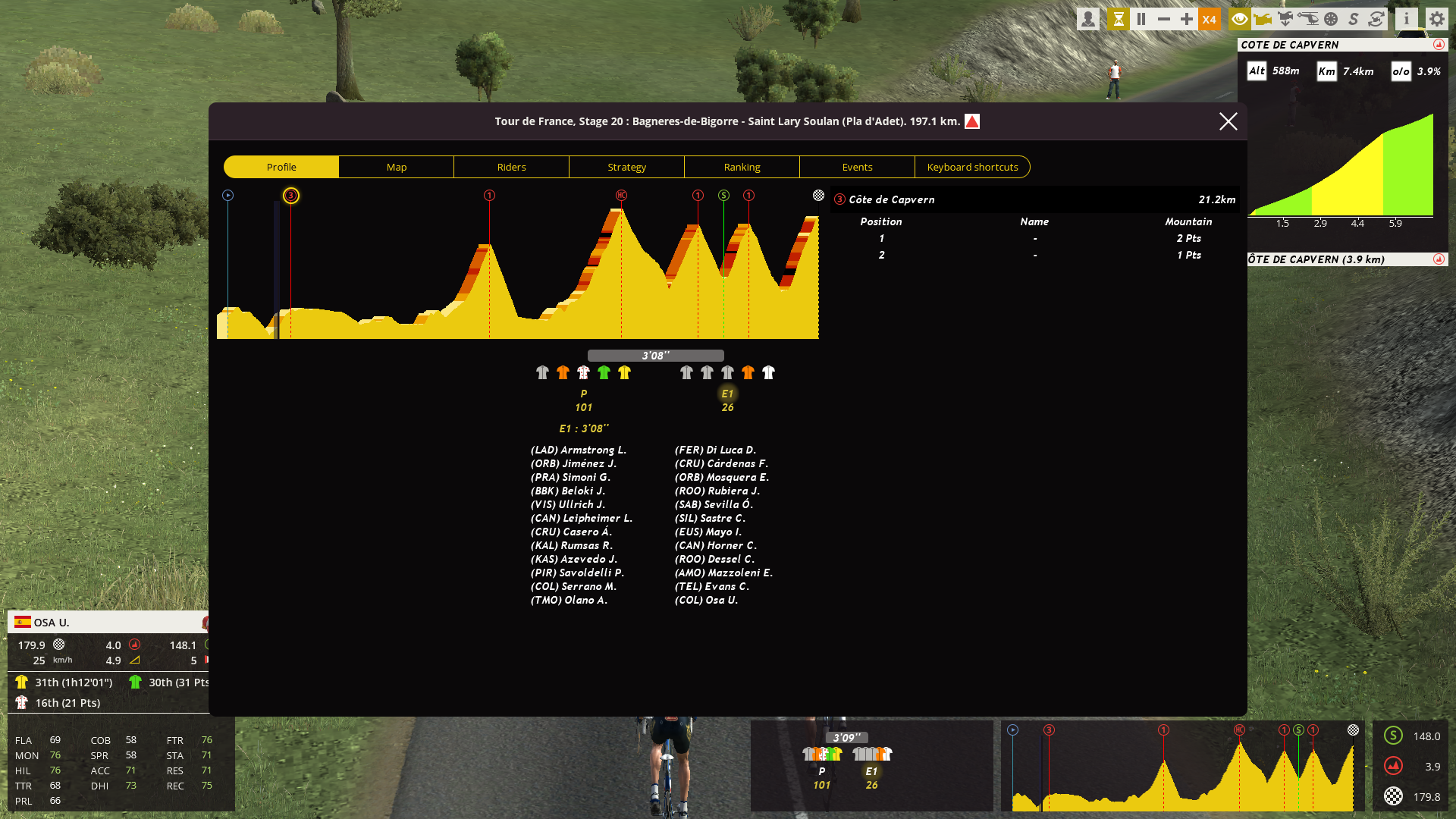Click the yellow jersey GC ranking icon
This screenshot has width=1456, height=819.
coord(21,682)
